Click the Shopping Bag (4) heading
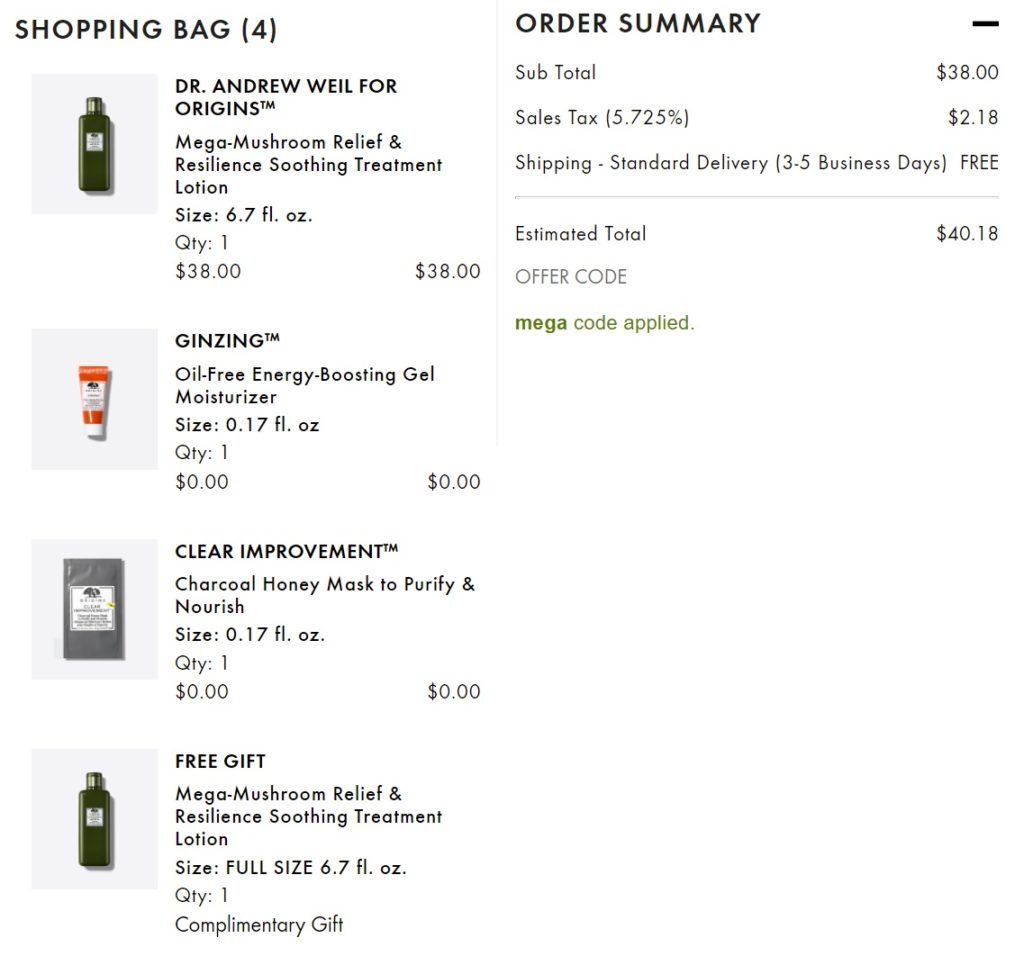This screenshot has height=956, width=1024. tap(146, 30)
